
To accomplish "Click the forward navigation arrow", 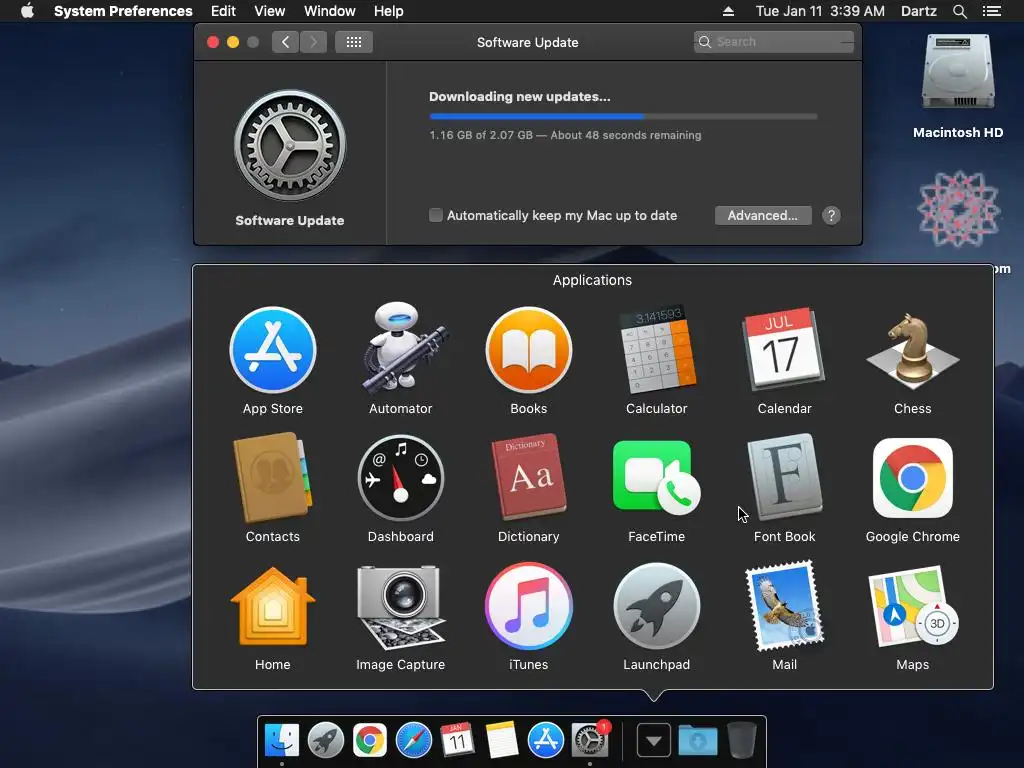I will coord(313,42).
